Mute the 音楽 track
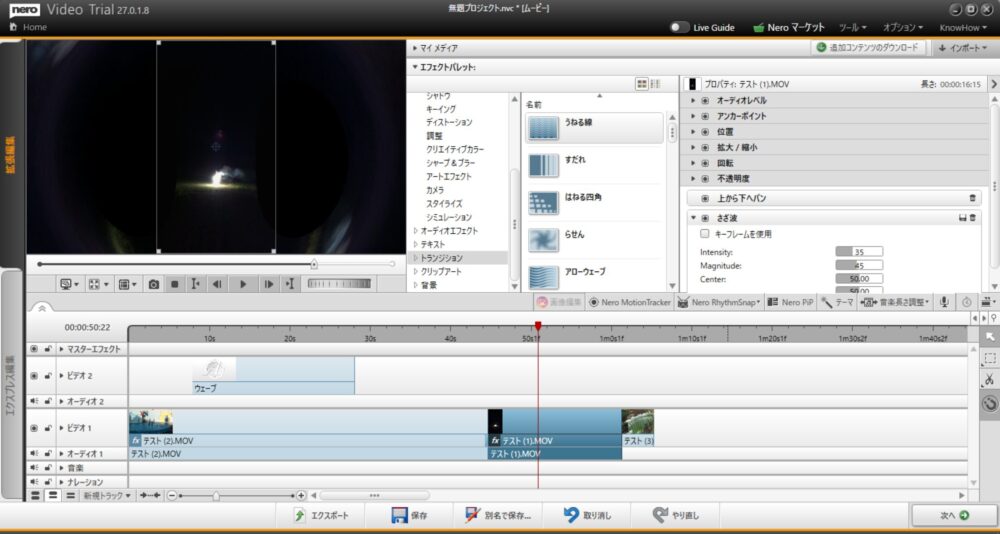The height and width of the screenshot is (534, 1000). (x=34, y=468)
